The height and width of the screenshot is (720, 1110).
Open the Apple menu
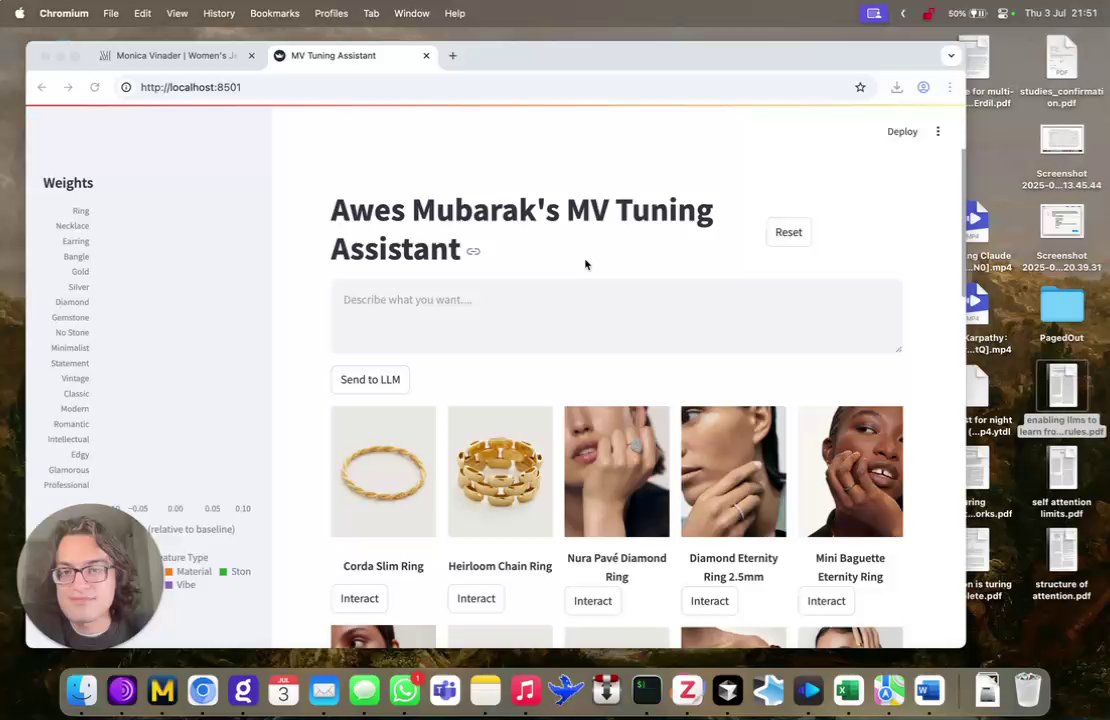(x=19, y=13)
